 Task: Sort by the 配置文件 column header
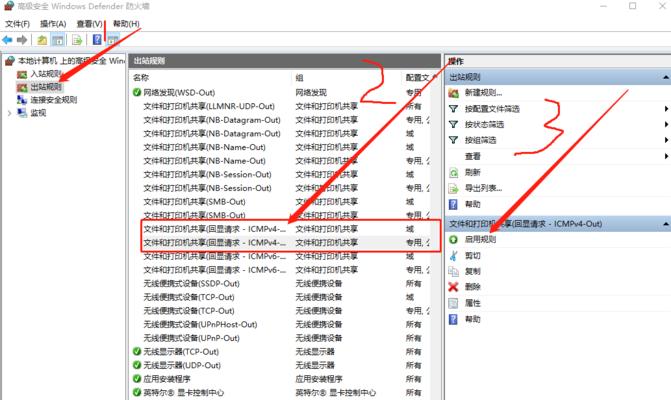click(x=418, y=77)
